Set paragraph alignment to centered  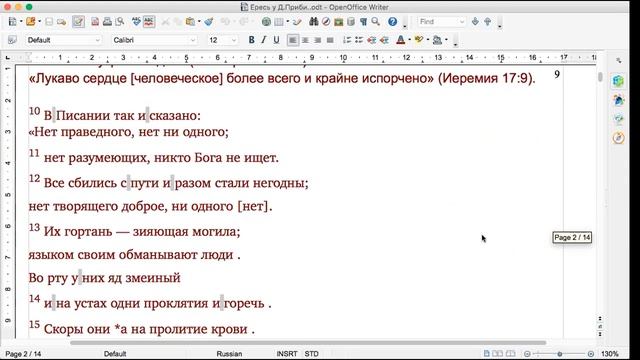(x=305, y=40)
